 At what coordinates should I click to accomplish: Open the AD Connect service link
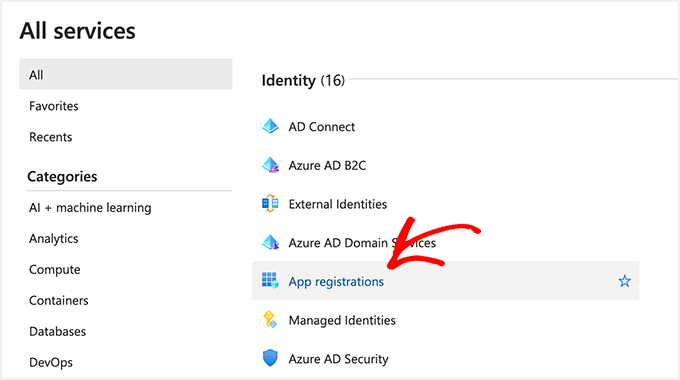coord(322,127)
